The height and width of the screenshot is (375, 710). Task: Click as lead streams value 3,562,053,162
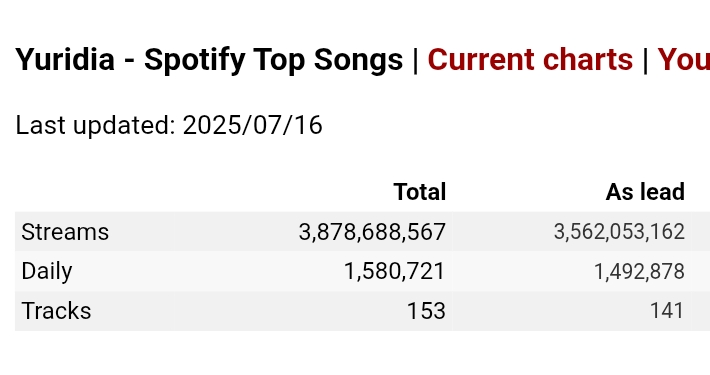619,232
